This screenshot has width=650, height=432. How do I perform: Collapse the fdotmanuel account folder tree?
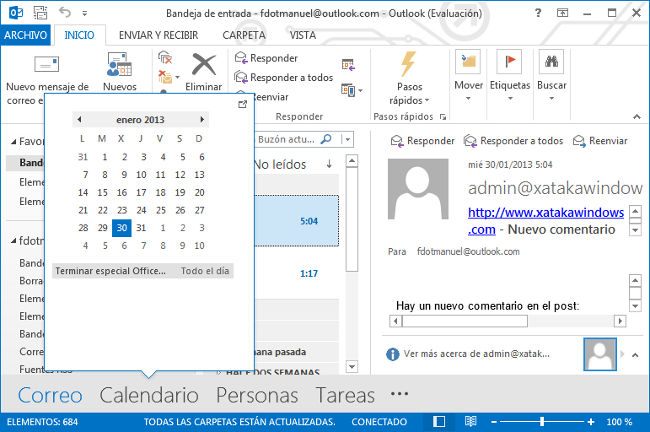tap(14, 241)
